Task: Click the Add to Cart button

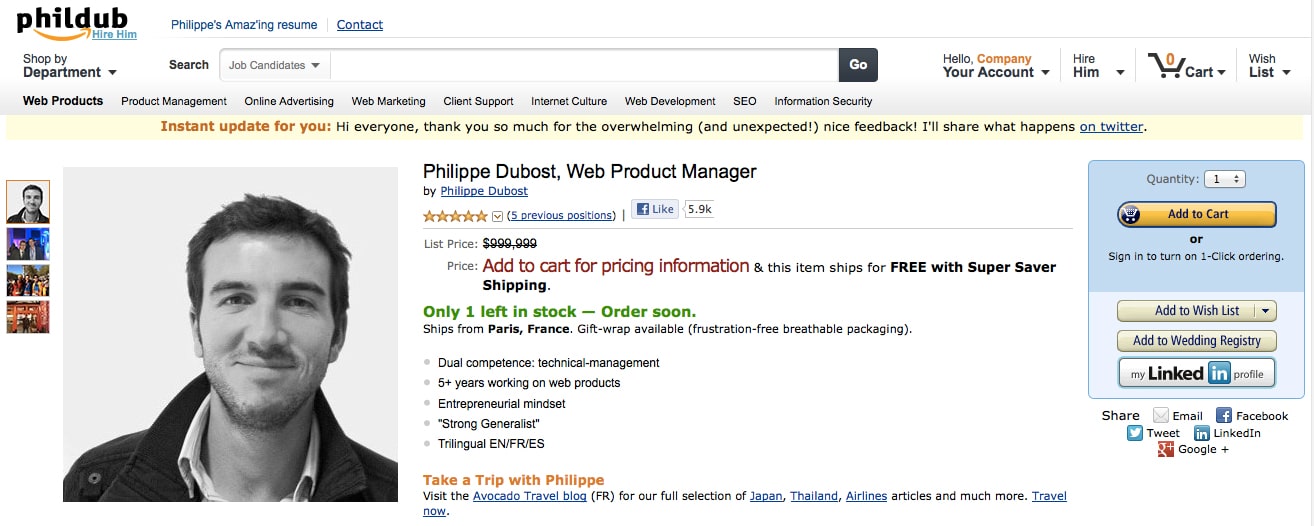Action: click(1196, 214)
